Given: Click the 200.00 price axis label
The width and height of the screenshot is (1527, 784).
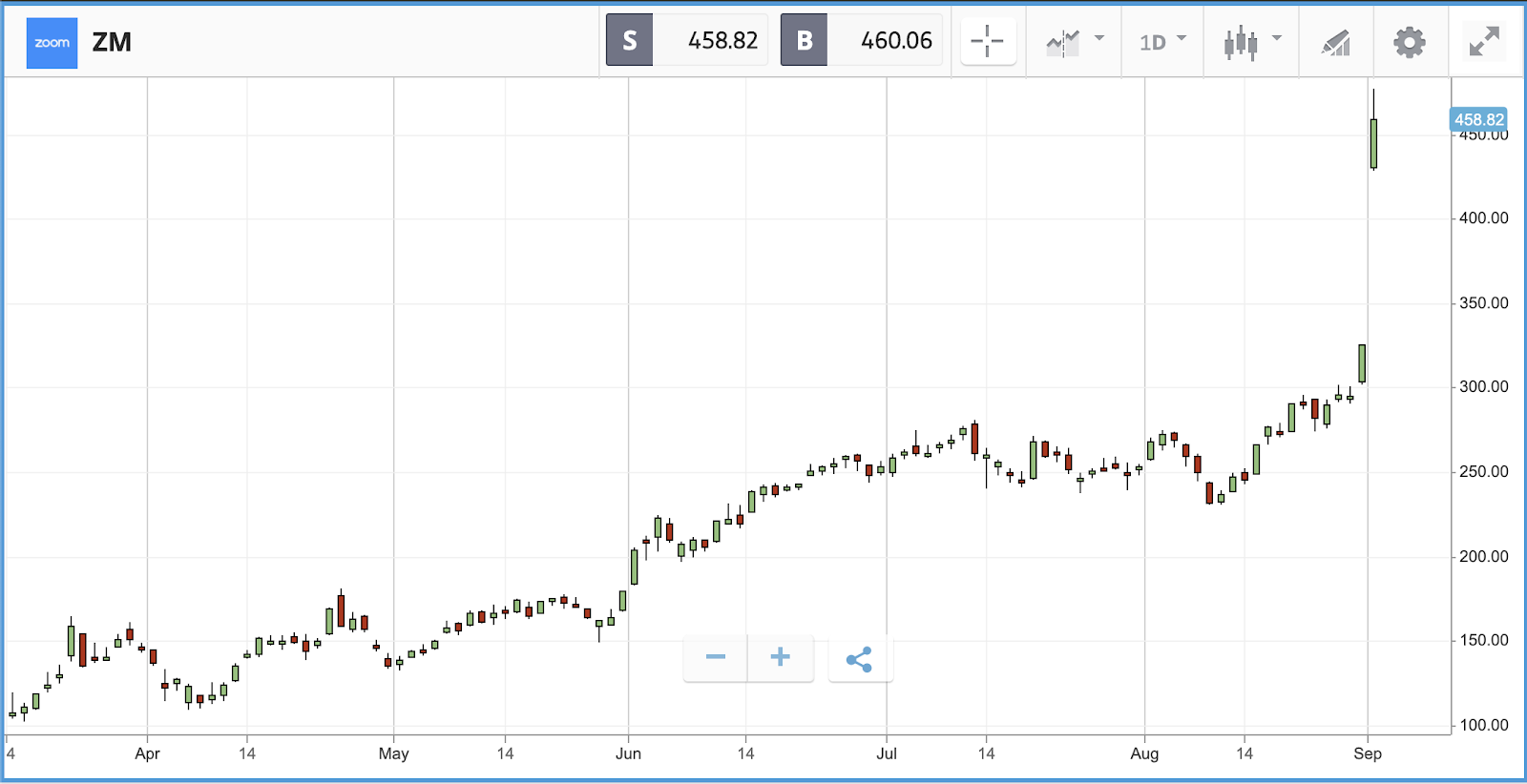Looking at the screenshot, I should click(1484, 557).
